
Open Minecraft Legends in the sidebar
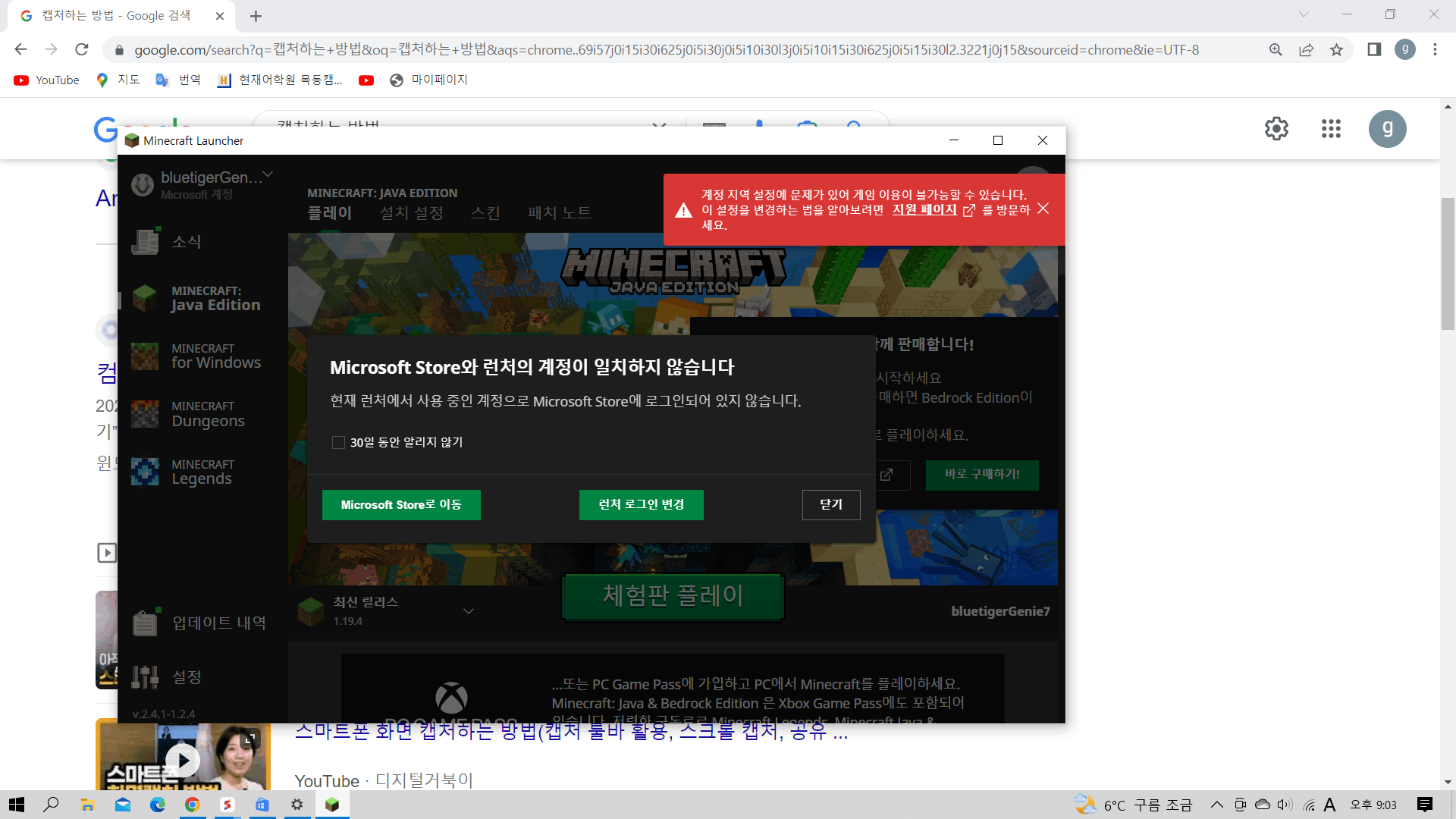(202, 472)
